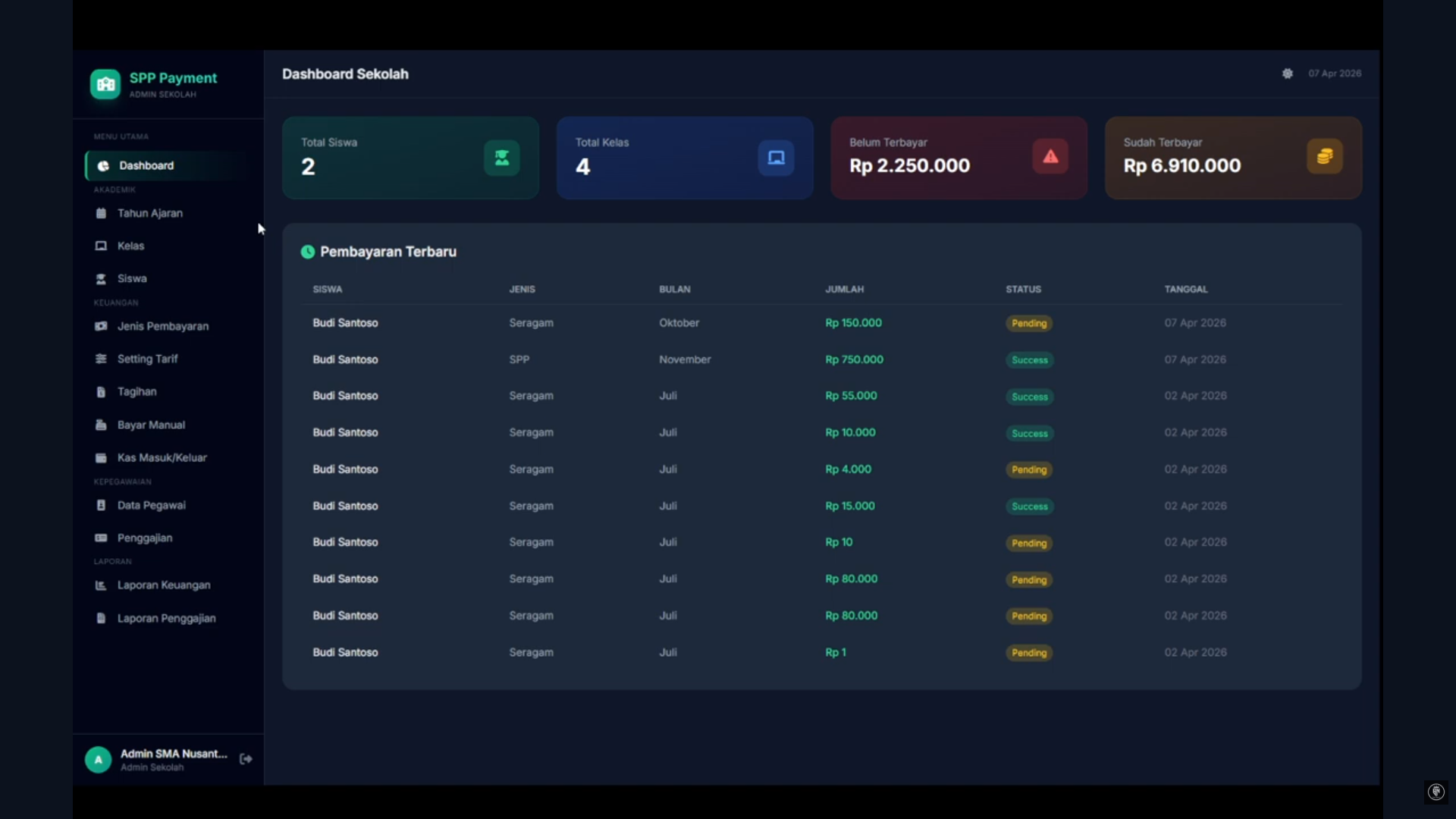Click the Dashboard Sekolah page title
This screenshot has height=819, width=1456.
tap(345, 74)
